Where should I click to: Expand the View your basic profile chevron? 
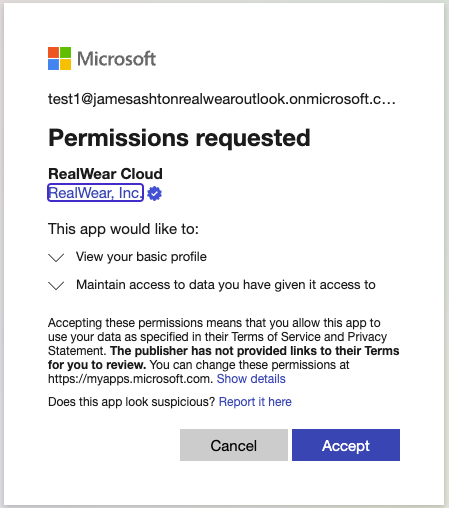tap(56, 258)
